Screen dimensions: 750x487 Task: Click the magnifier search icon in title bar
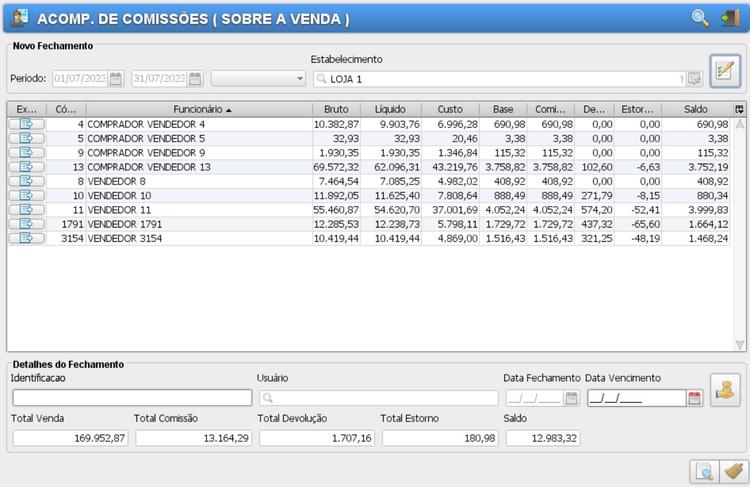pyautogui.click(x=700, y=18)
